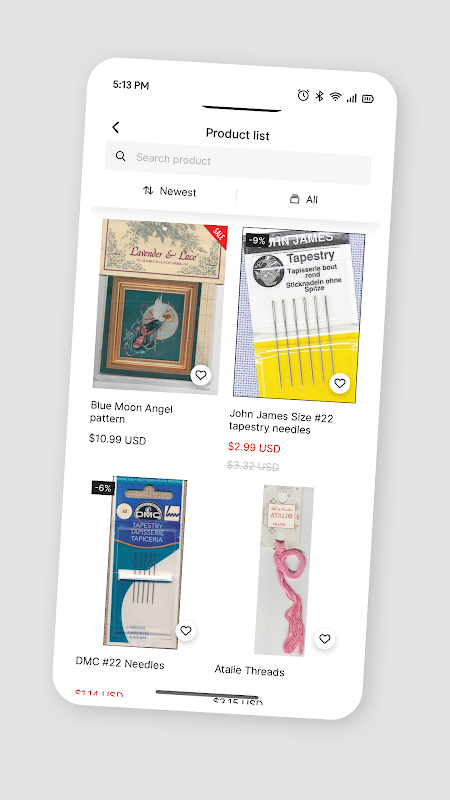This screenshot has height=800, width=450.
Task: Toggle heart on John James needles
Action: [340, 383]
